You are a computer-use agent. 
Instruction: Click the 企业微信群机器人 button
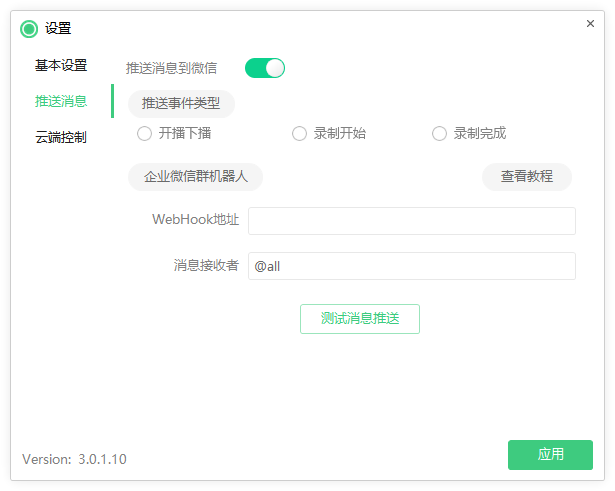click(x=195, y=177)
